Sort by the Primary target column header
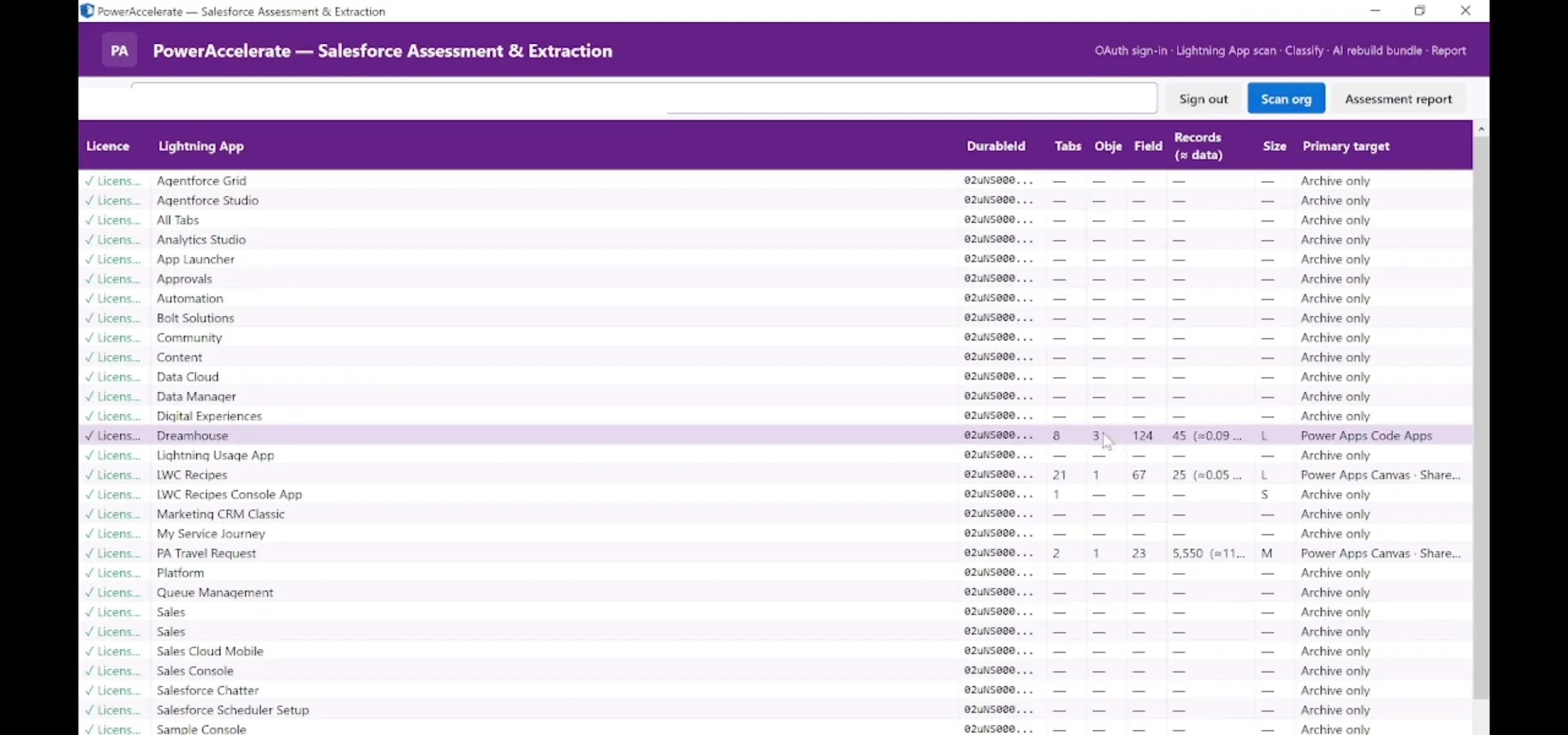This screenshot has height=735, width=1568. pos(1346,146)
